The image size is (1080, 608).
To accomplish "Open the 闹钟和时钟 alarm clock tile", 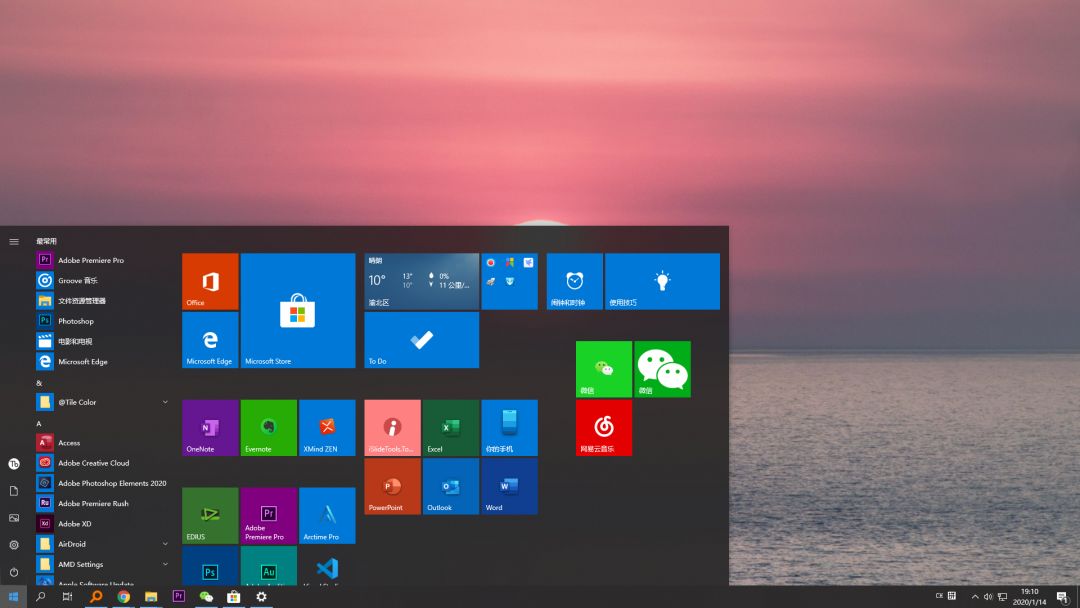I will click(x=574, y=281).
